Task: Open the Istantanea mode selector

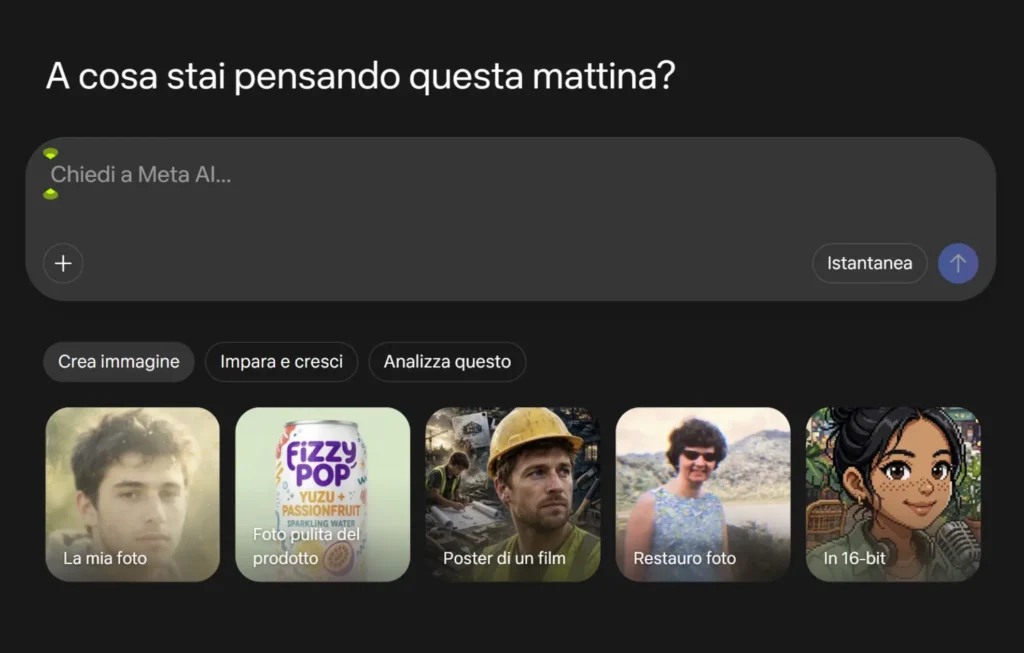Action: (x=869, y=263)
